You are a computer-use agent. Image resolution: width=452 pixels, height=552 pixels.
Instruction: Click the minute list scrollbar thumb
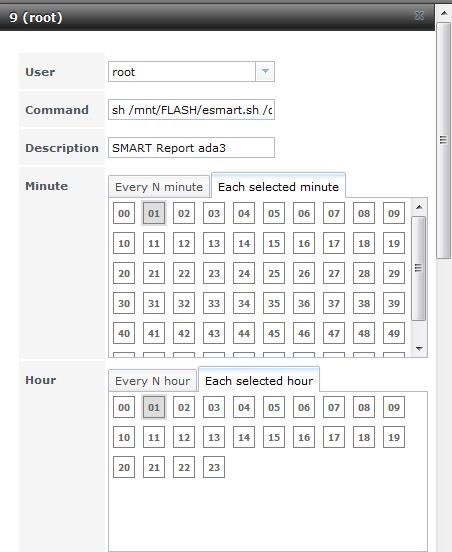(x=419, y=268)
